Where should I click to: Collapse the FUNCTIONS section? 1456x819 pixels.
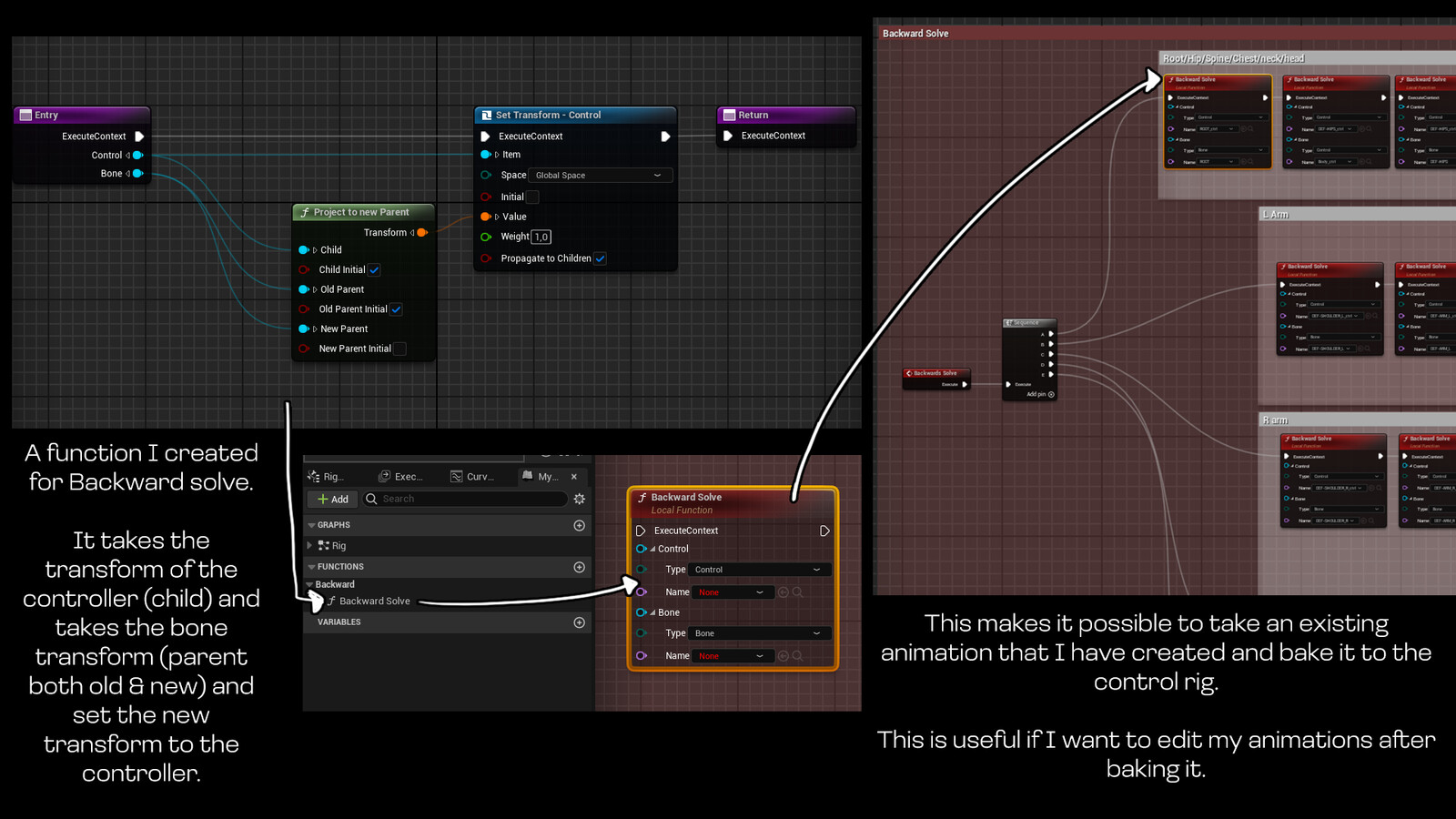click(x=311, y=567)
